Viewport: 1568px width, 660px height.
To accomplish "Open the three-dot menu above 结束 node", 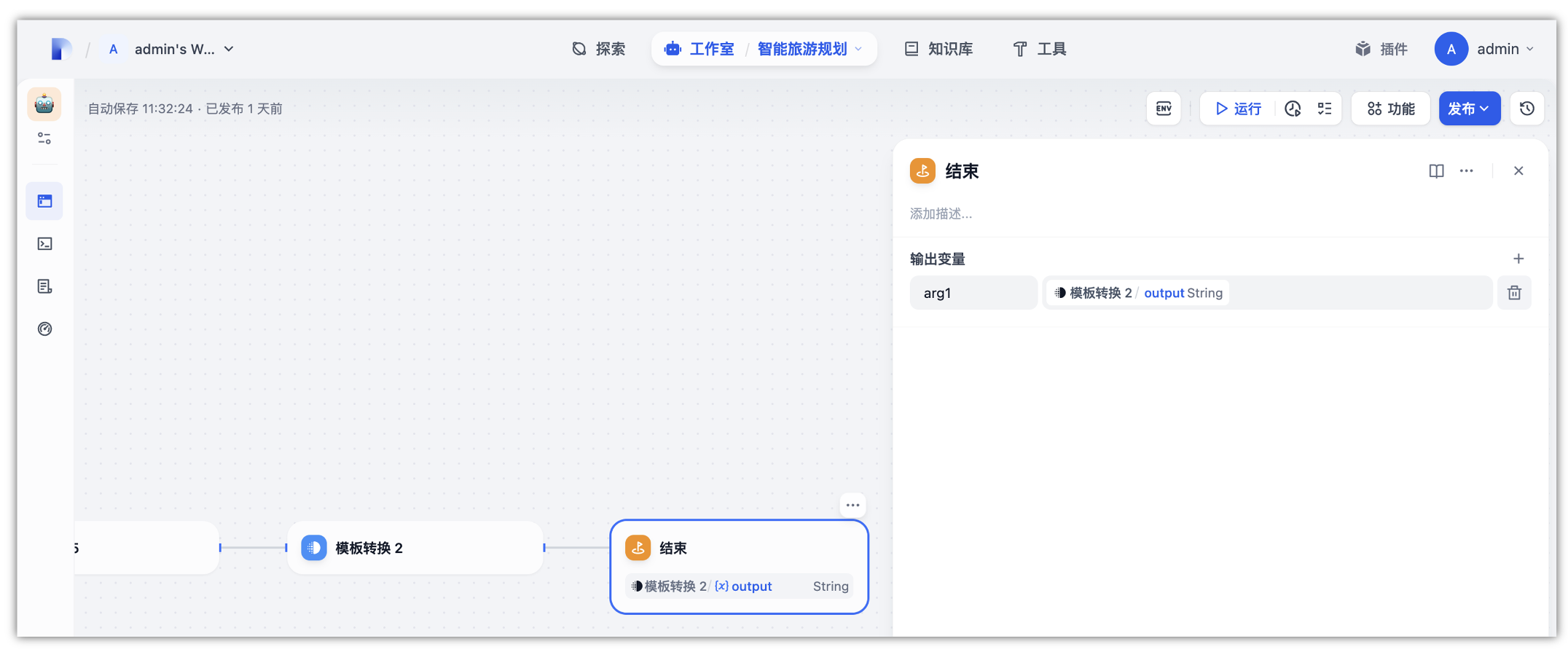I will pyautogui.click(x=852, y=505).
